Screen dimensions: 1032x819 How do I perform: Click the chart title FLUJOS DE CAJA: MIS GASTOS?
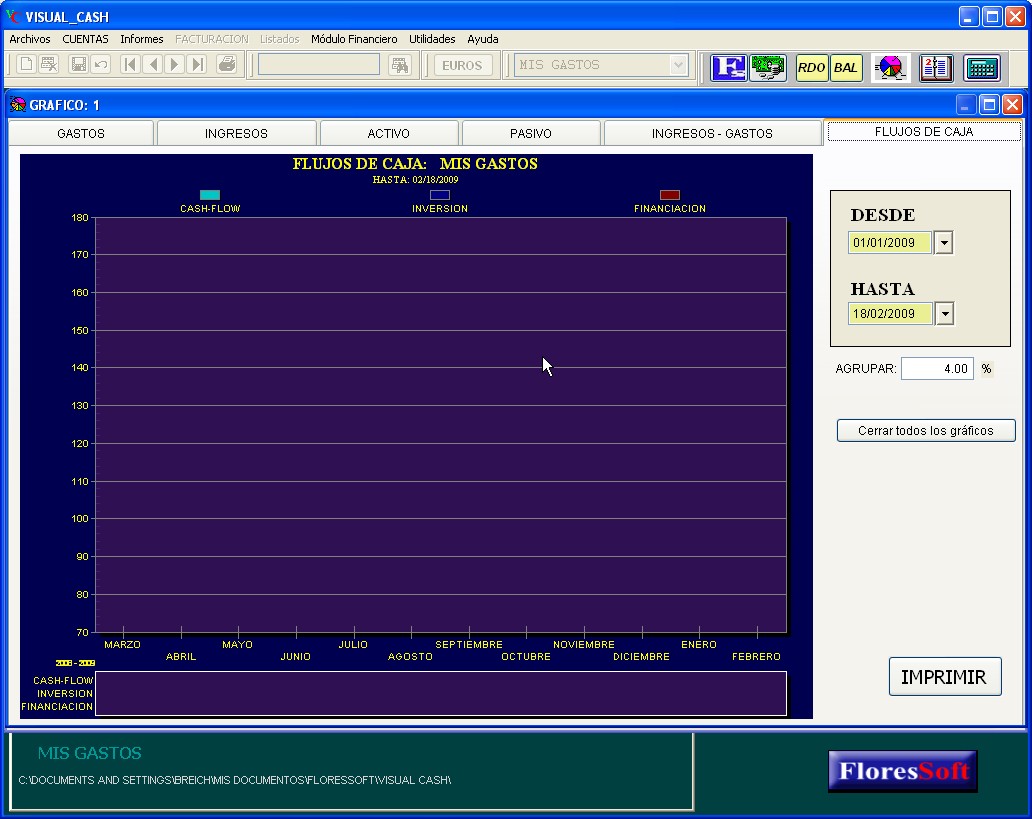click(x=415, y=164)
